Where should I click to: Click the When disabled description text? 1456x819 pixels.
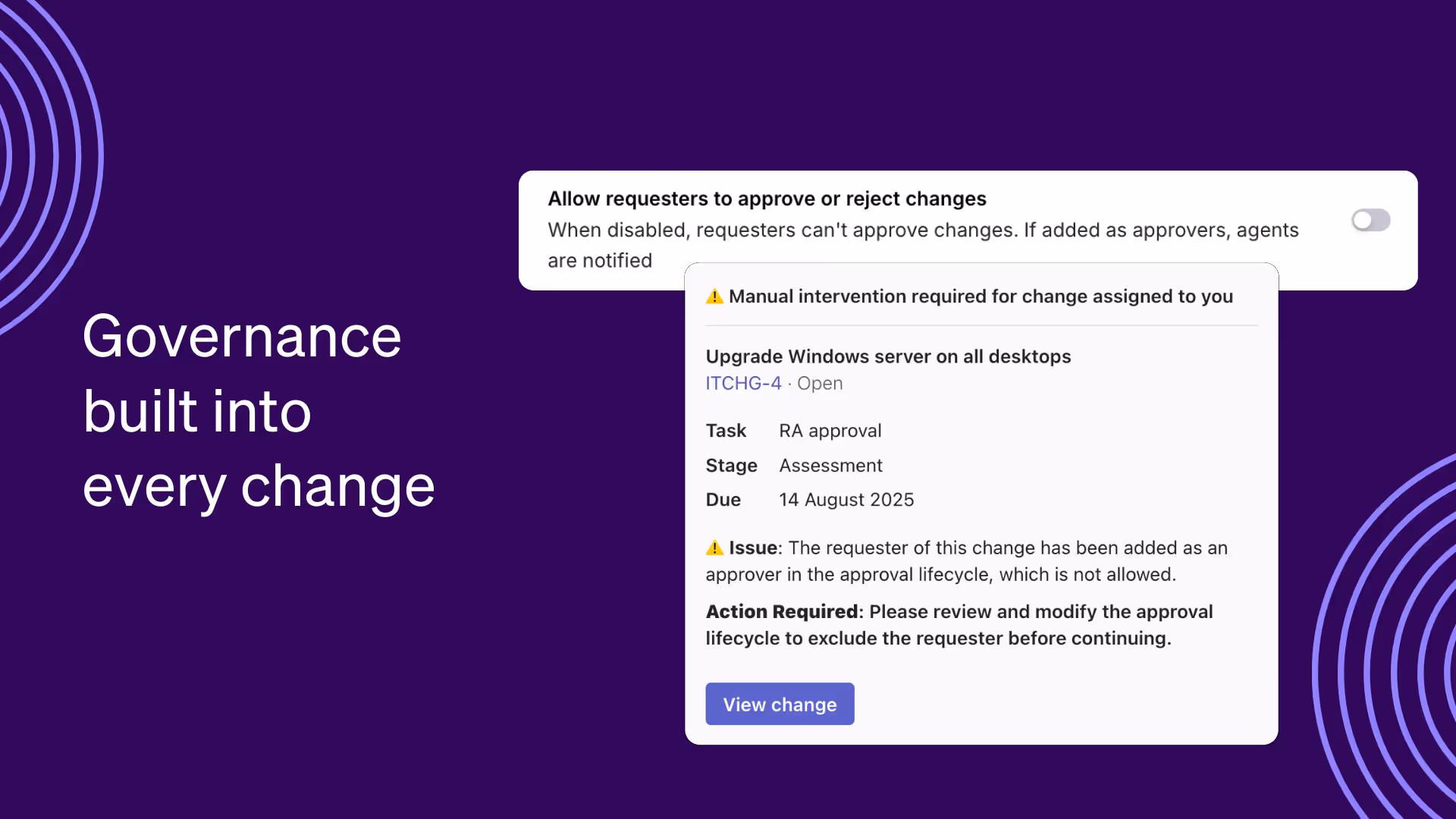click(922, 230)
